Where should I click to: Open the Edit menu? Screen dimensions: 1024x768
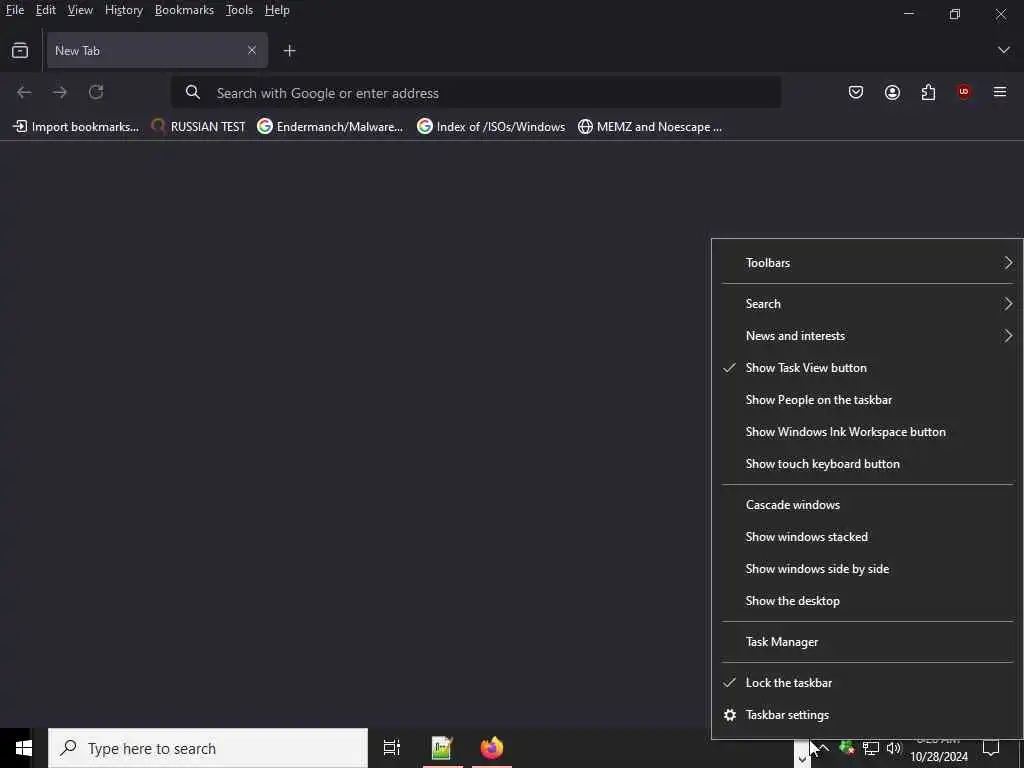pos(46,10)
